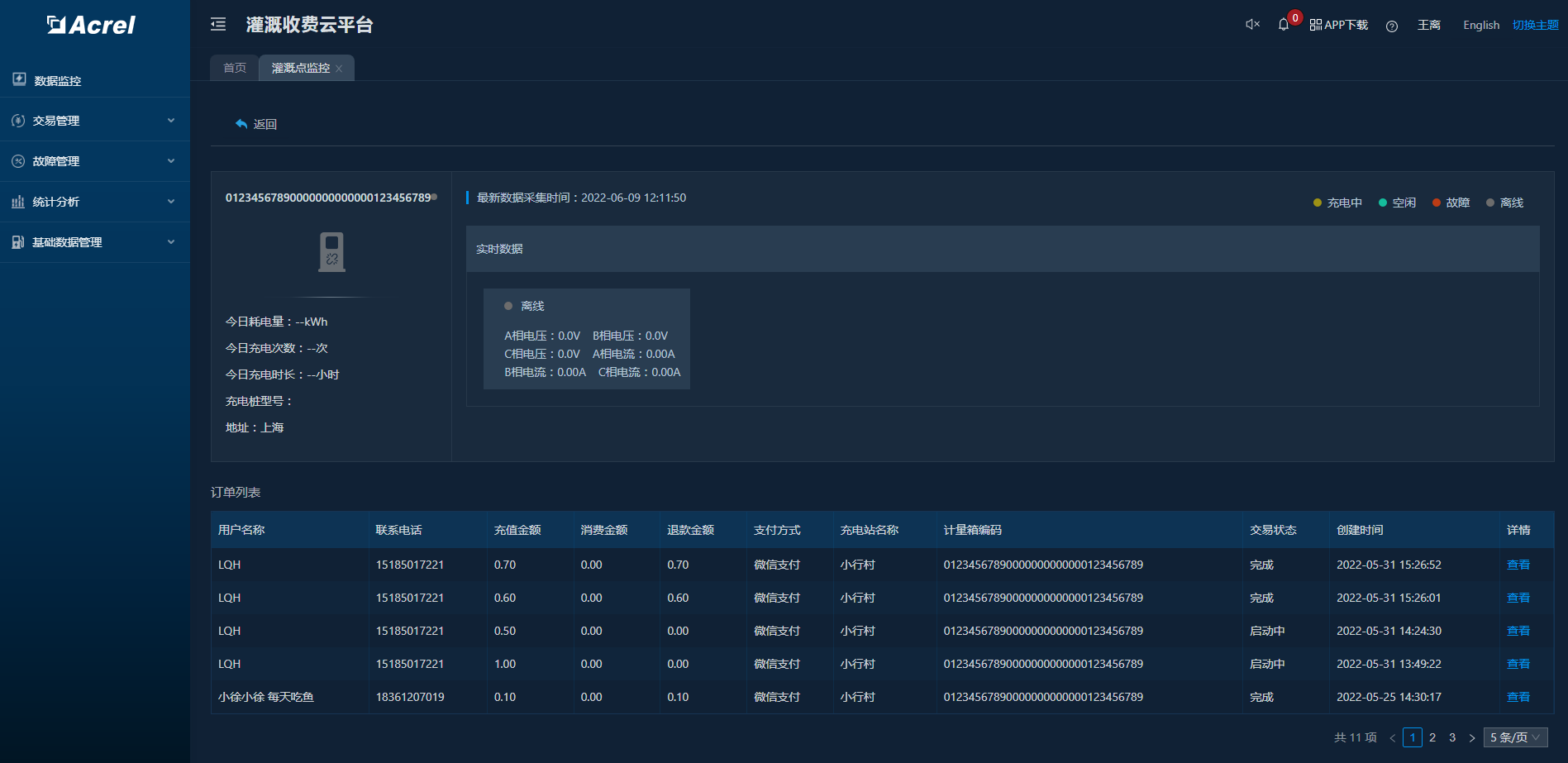1568x763 pixels.
Task: Click the APP下载 QR code icon
Action: (x=1315, y=25)
